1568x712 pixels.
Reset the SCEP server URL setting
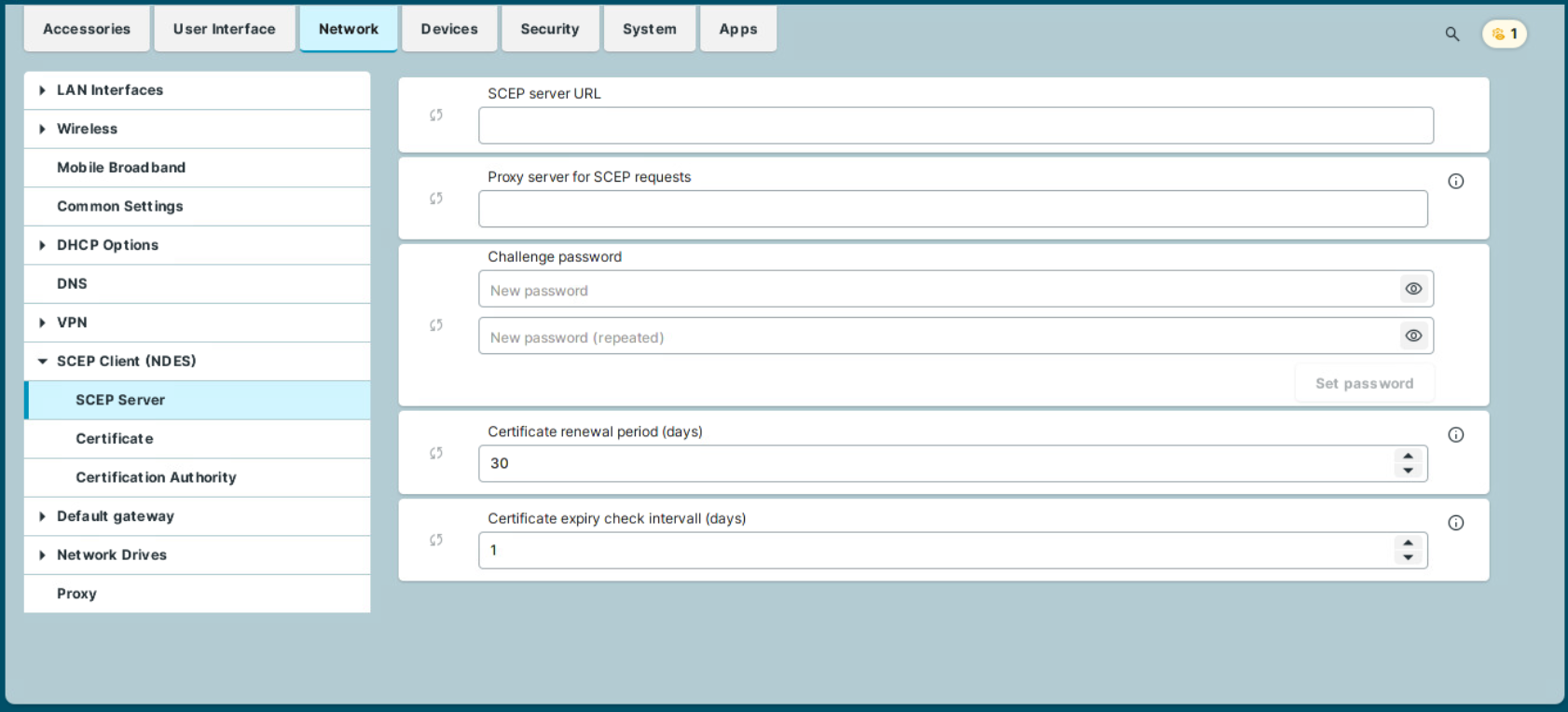pos(436,116)
